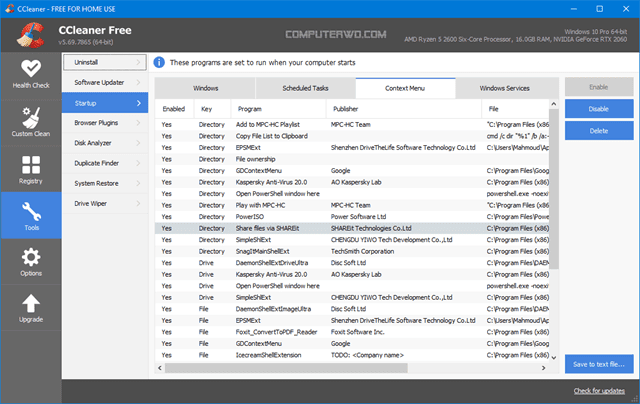Click the vertical scrollbar down arrow
Screen dimensions: 640x404
point(554,357)
